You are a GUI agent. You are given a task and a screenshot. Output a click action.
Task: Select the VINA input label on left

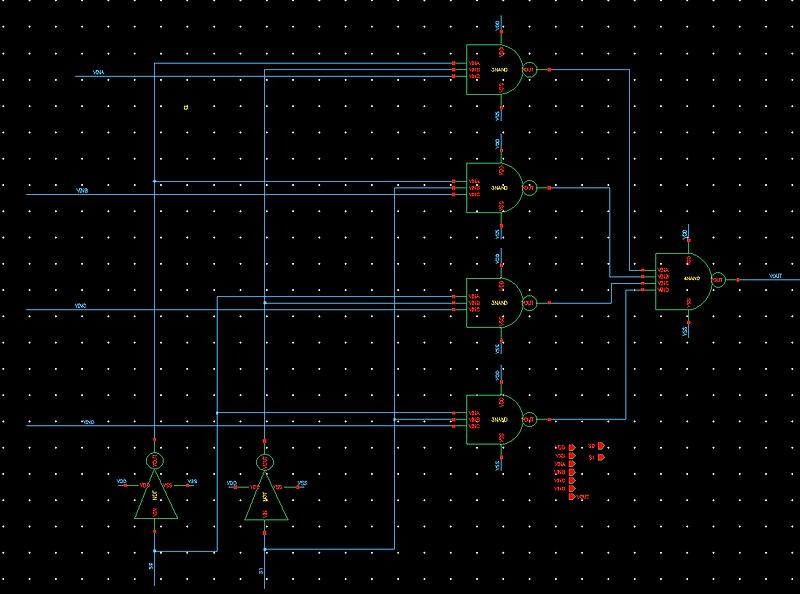[x=97, y=72]
